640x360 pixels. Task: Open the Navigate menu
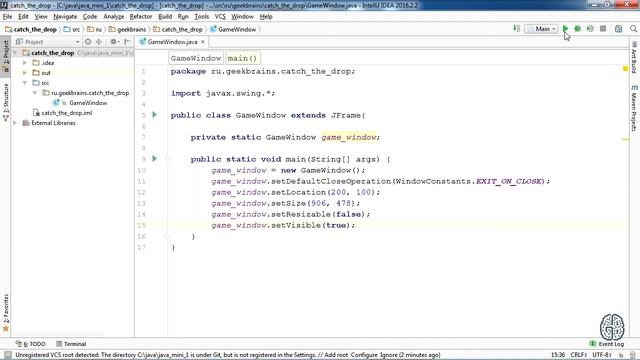point(65,17)
